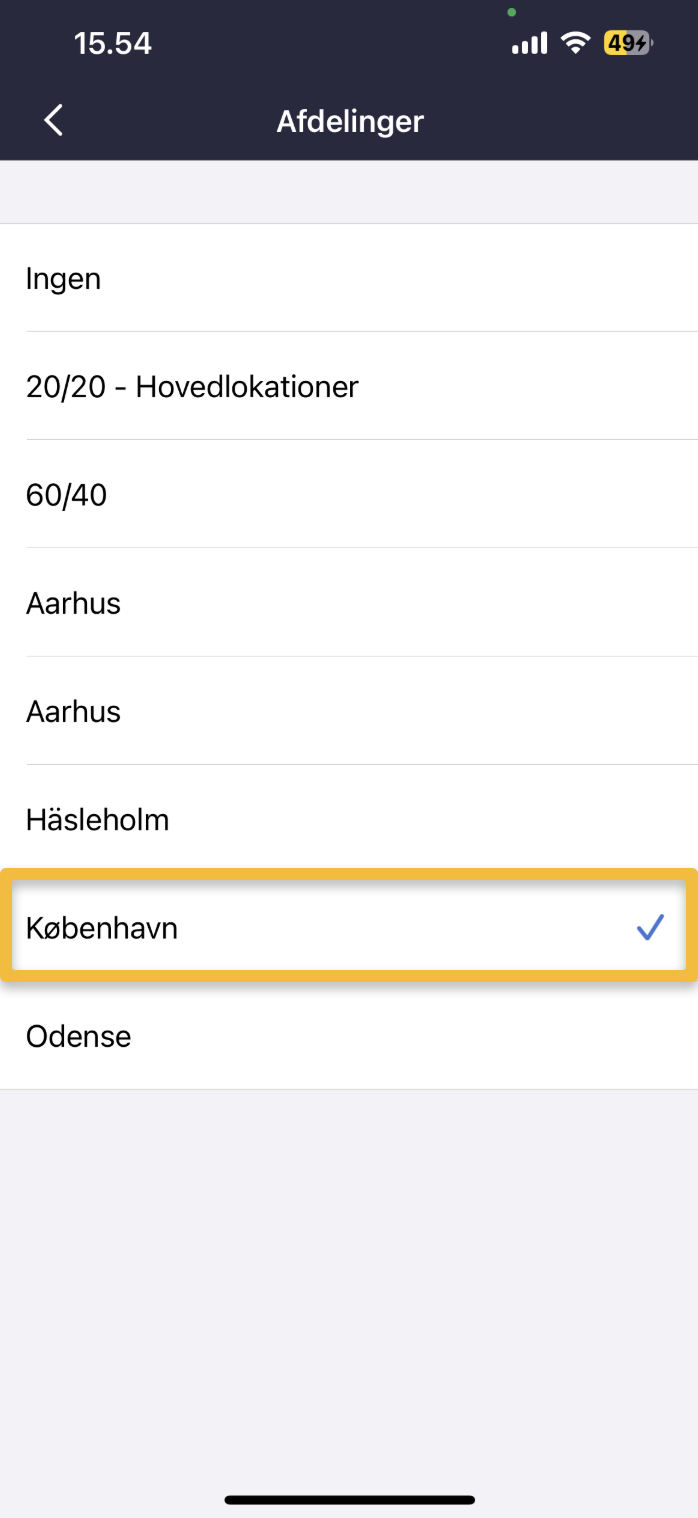The height and width of the screenshot is (1518, 698).
Task: Click the blue checkmark beside København
Action: click(x=650, y=929)
